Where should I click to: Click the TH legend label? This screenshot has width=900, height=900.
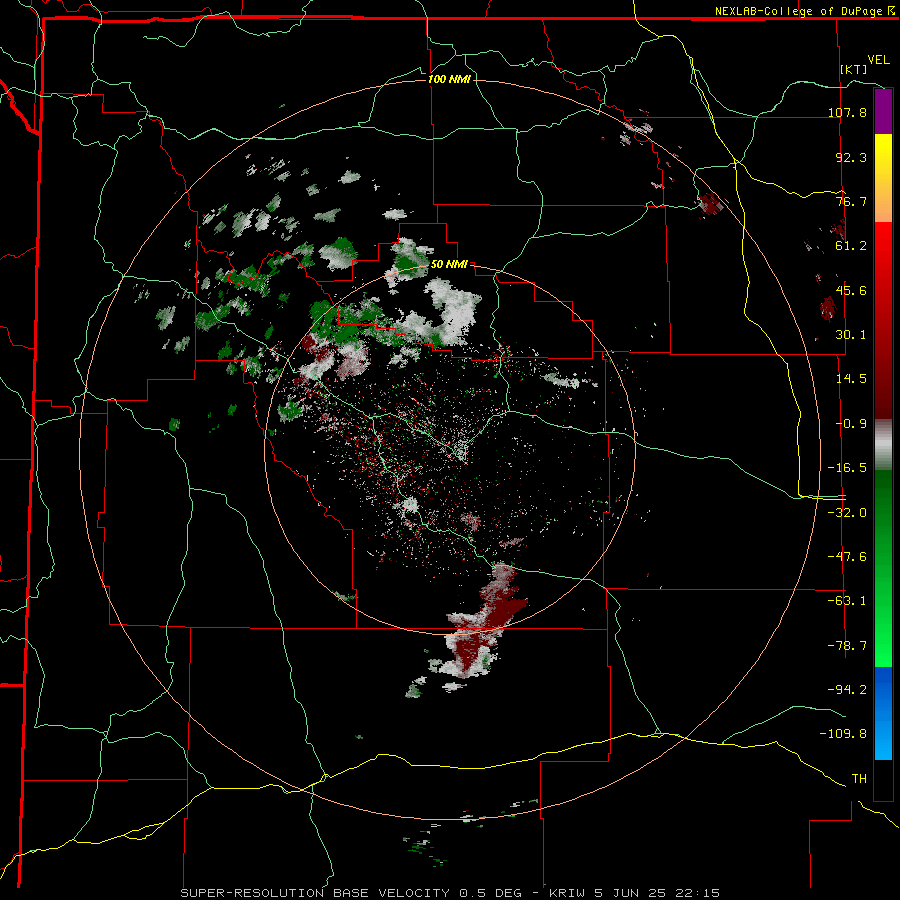[x=859, y=779]
